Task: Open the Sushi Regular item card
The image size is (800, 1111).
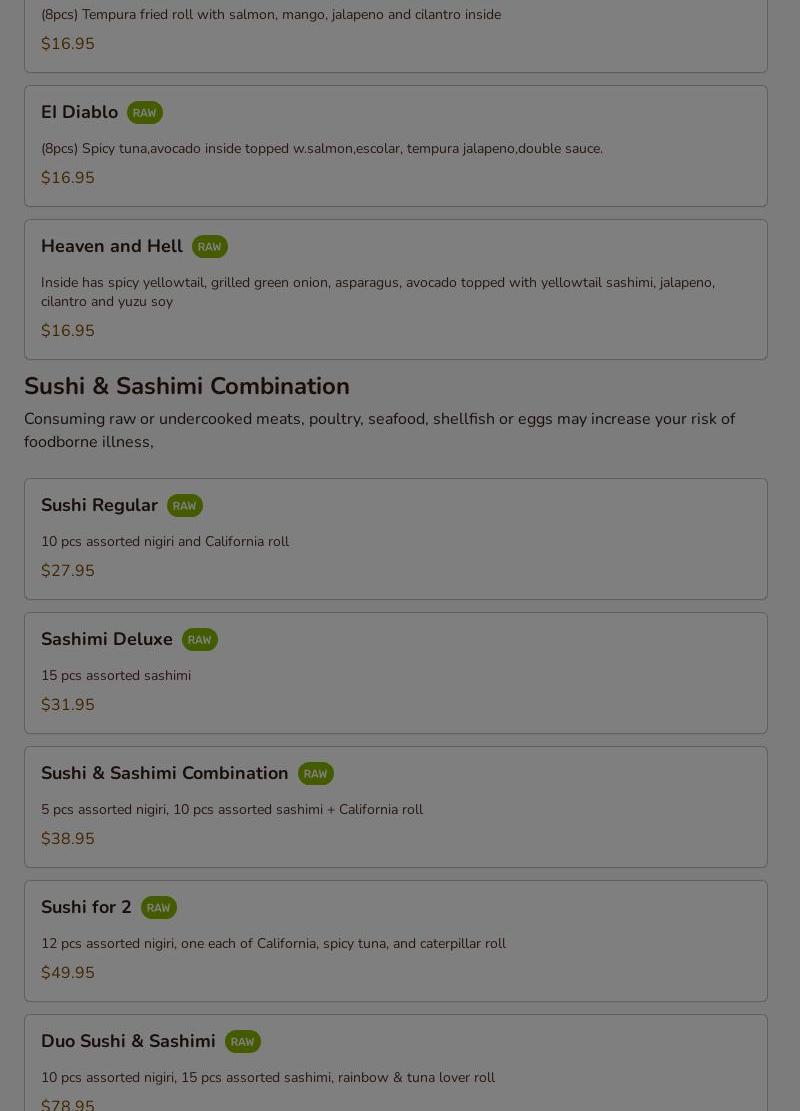Action: click(x=396, y=539)
